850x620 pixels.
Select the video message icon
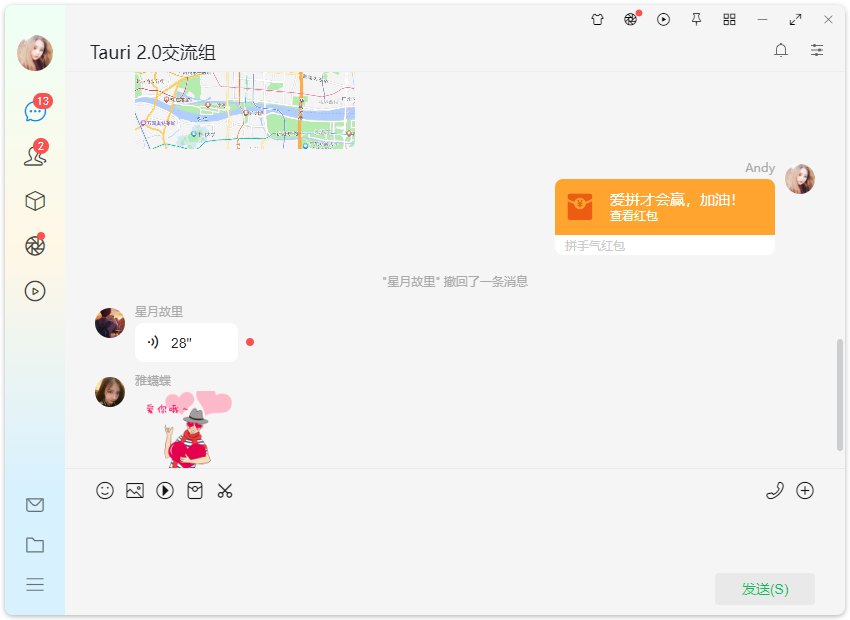coord(165,490)
